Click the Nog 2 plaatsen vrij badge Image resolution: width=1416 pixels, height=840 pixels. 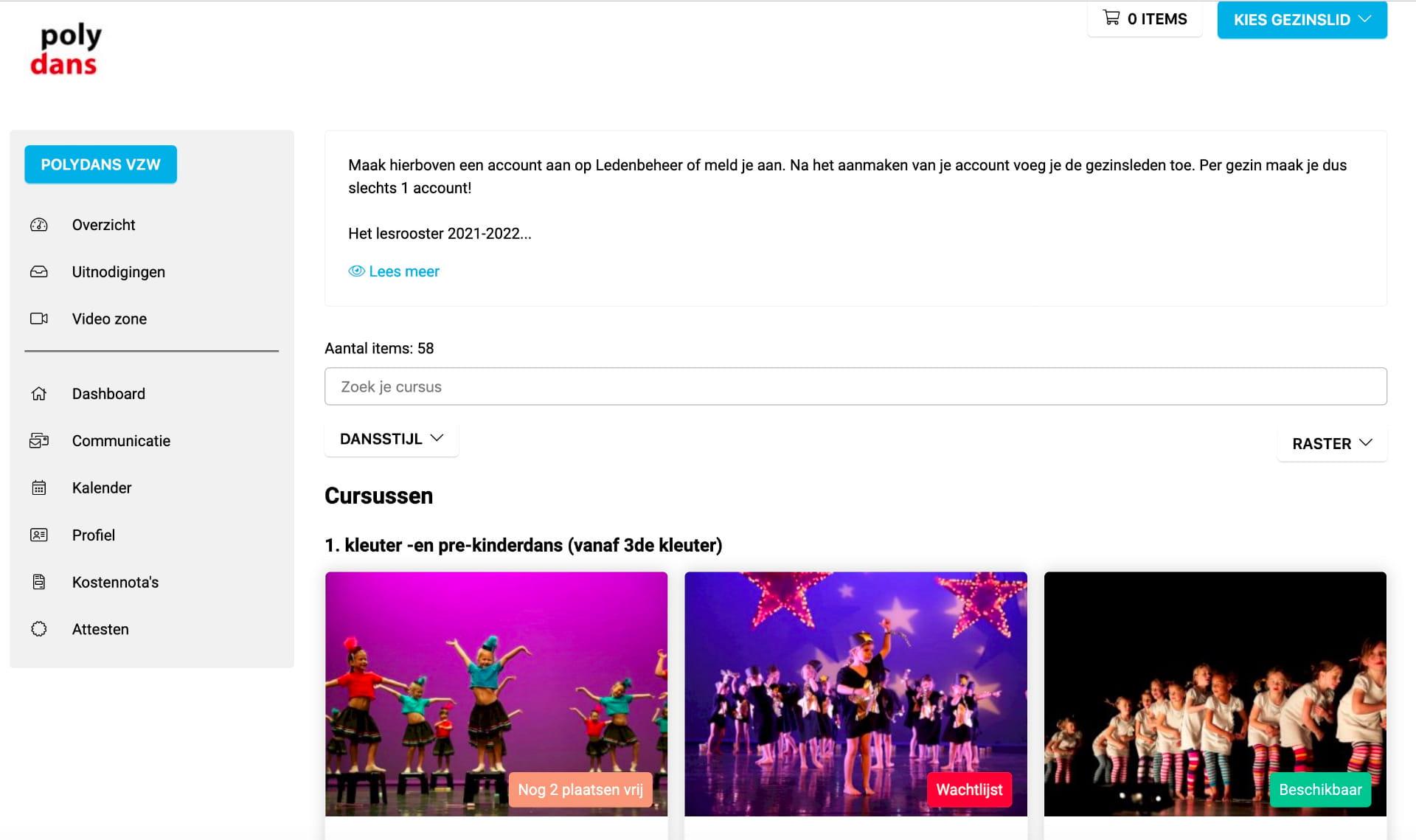tap(580, 790)
